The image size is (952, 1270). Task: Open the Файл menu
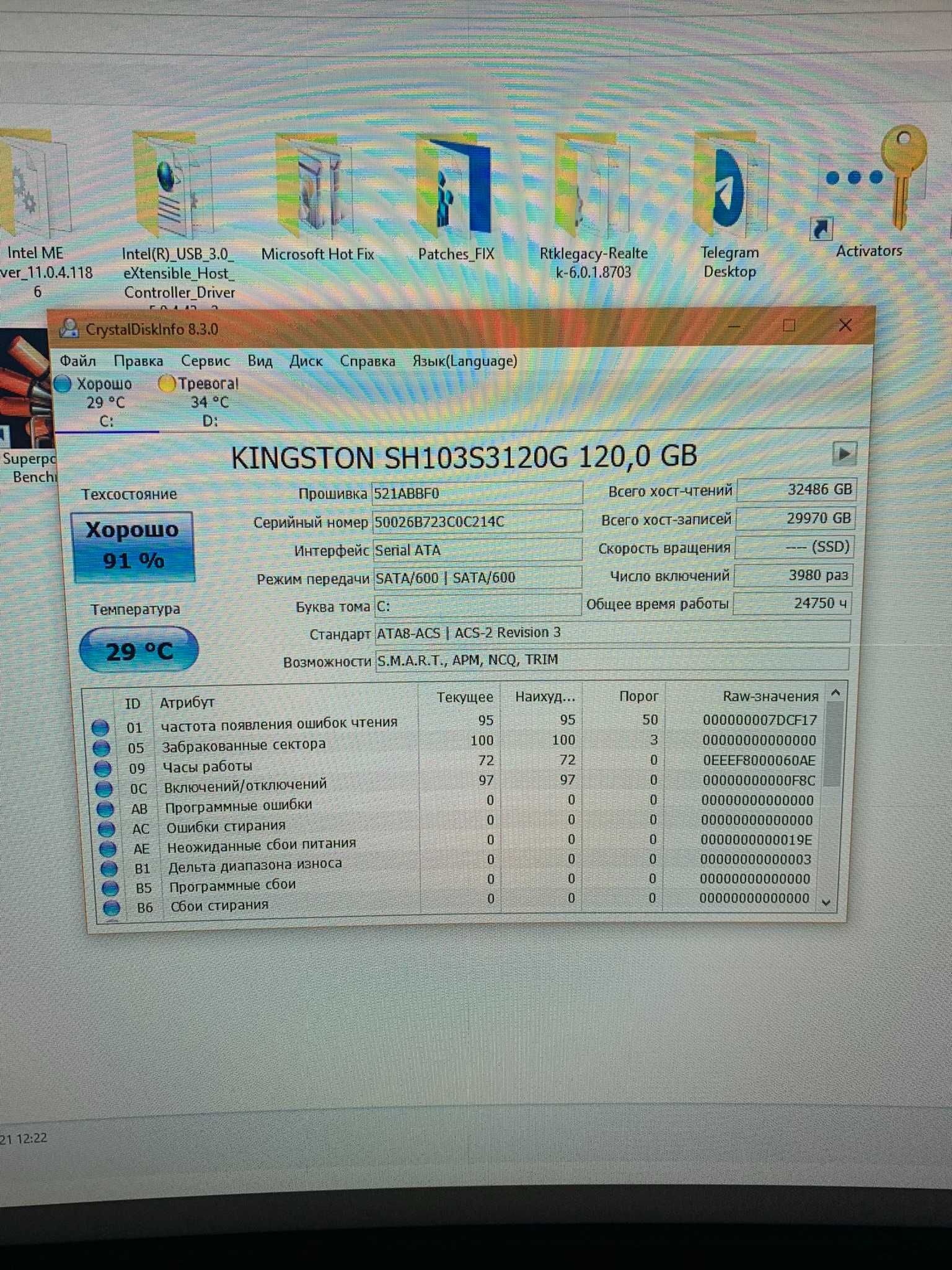pos(77,361)
